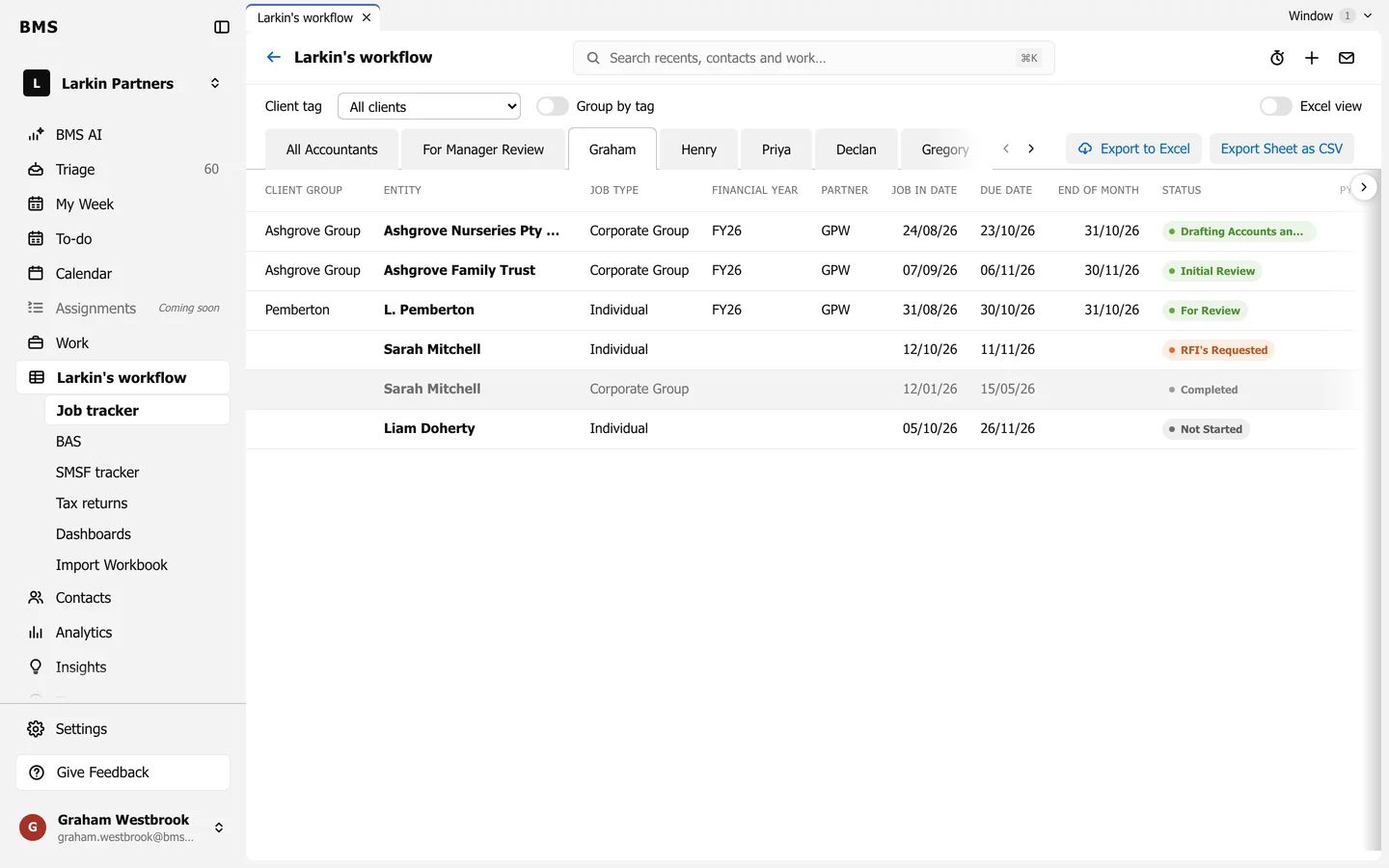This screenshot has height=868, width=1389.
Task: Collapse the sidebar panel icon
Action: click(222, 27)
